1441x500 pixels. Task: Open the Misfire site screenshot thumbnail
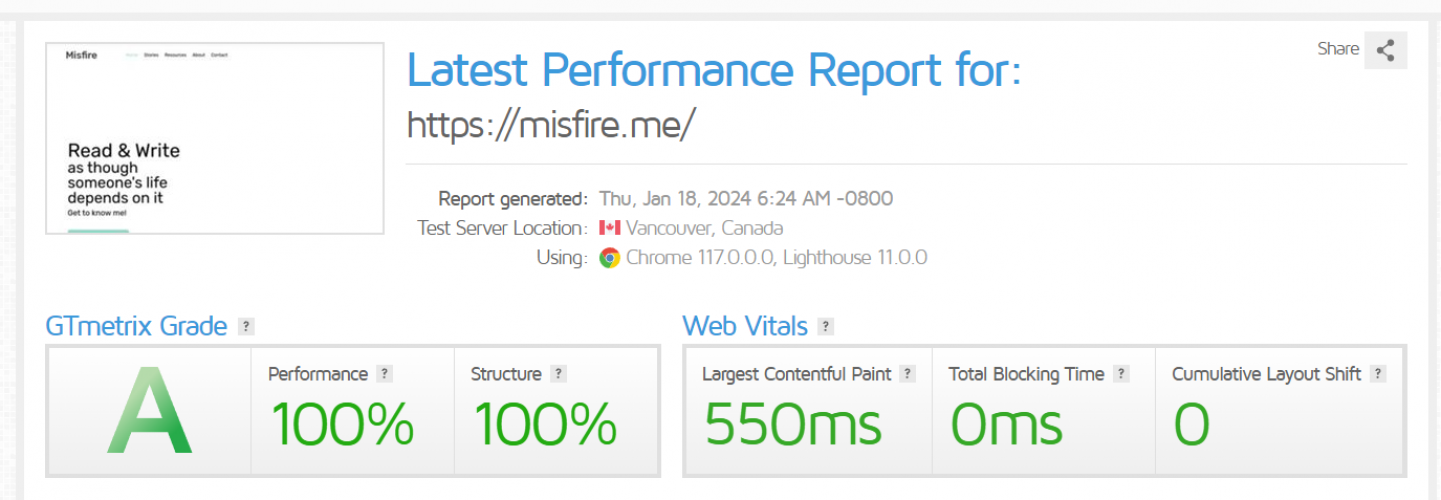[215, 138]
